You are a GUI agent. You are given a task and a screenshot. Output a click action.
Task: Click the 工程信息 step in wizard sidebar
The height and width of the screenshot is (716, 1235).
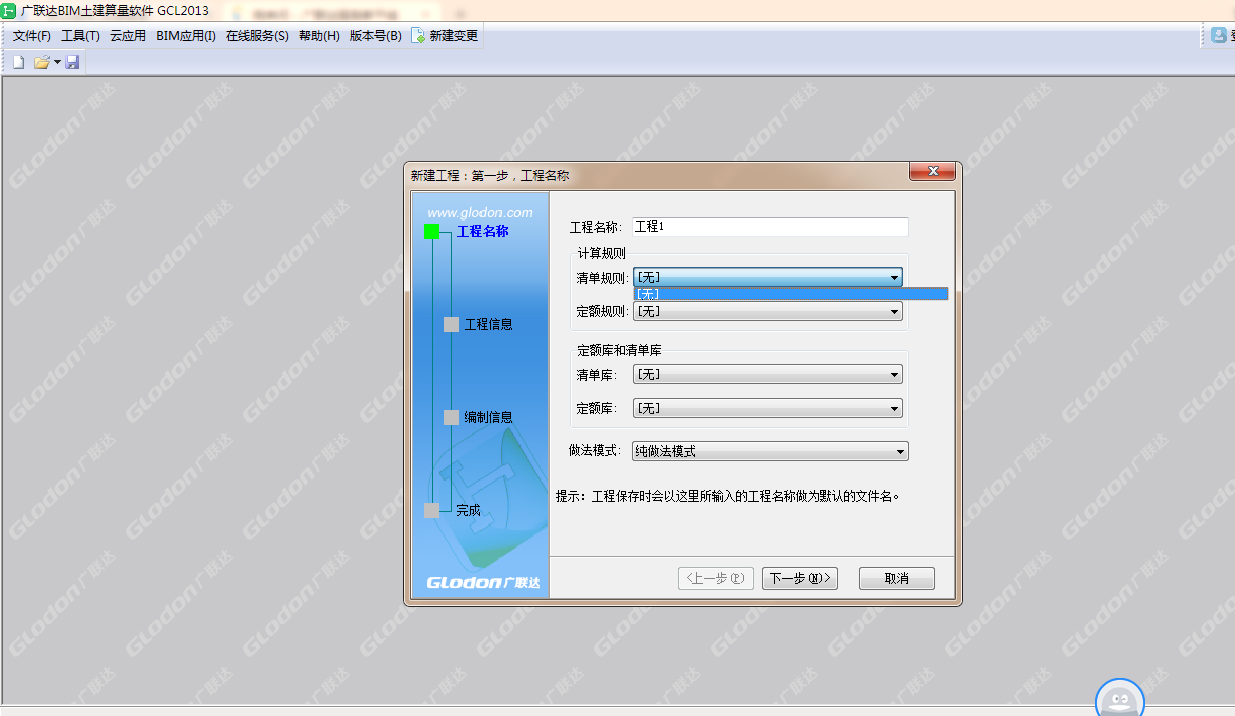tap(489, 324)
